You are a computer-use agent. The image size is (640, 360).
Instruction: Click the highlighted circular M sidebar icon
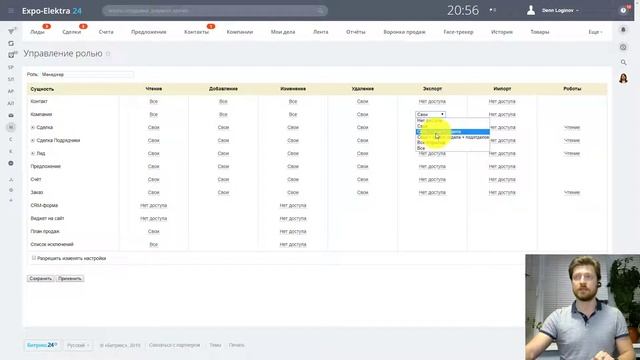(11, 127)
